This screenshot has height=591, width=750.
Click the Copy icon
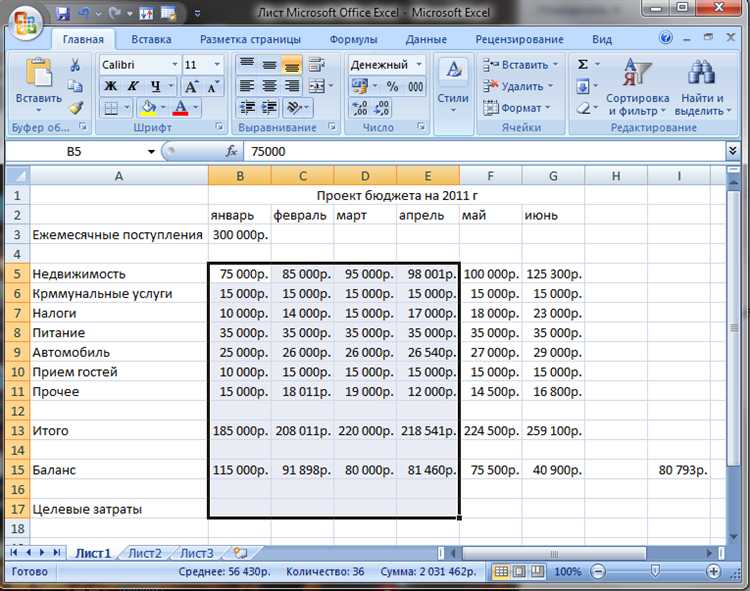[x=75, y=87]
